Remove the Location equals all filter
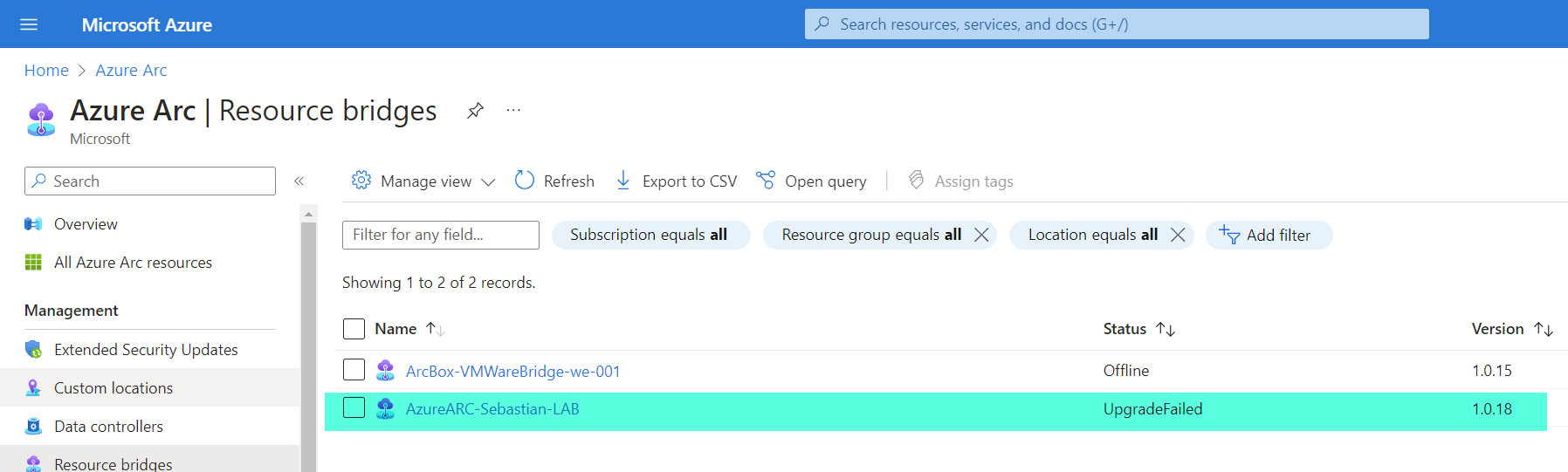Viewport: 1568px width, 472px height. [1178, 235]
